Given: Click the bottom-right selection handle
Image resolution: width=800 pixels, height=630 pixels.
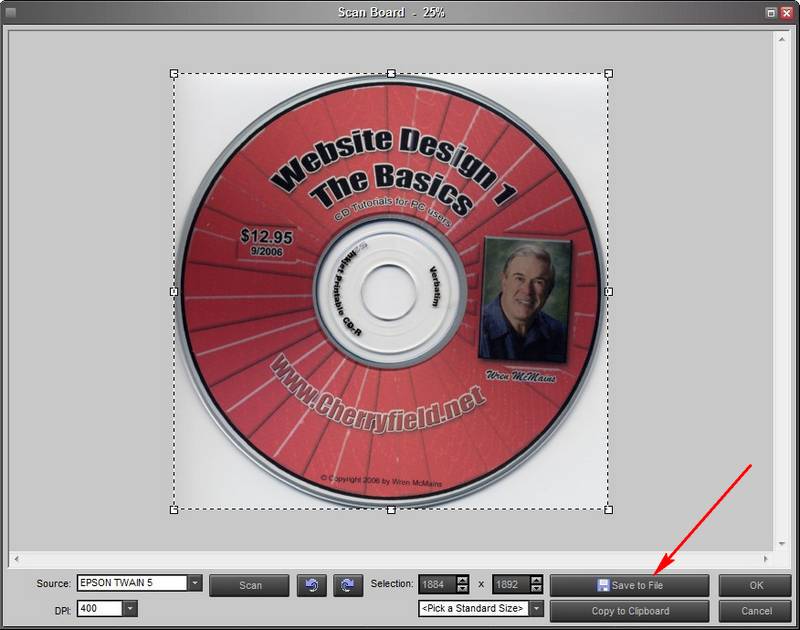Looking at the screenshot, I should point(609,510).
